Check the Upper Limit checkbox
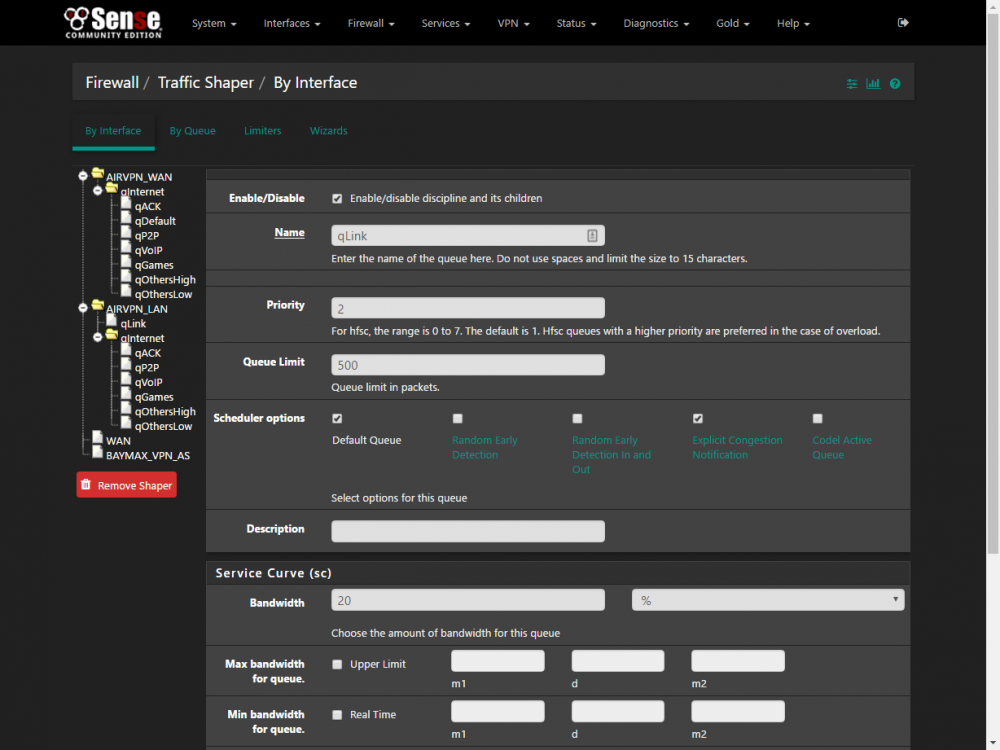 pyautogui.click(x=337, y=665)
